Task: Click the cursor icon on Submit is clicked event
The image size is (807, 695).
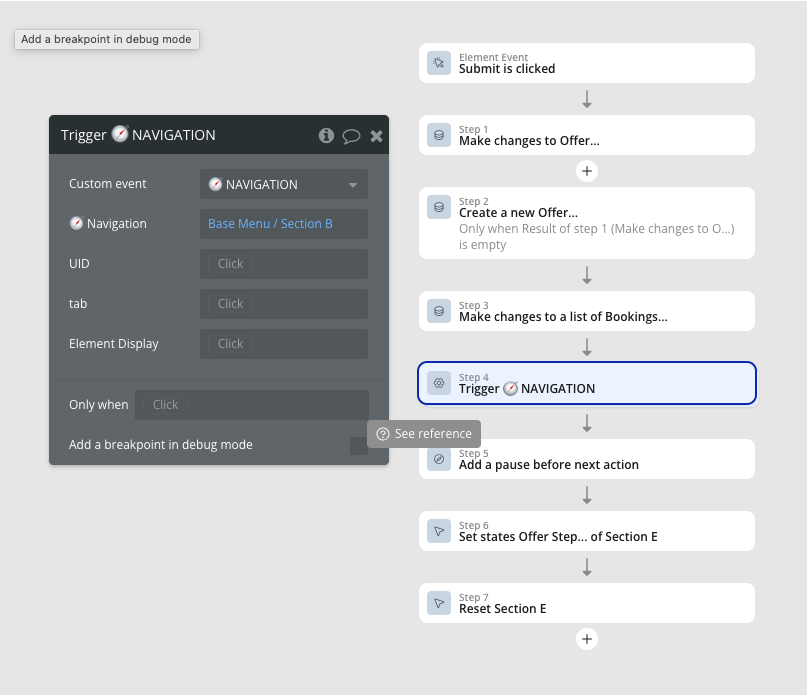Action: pos(439,63)
